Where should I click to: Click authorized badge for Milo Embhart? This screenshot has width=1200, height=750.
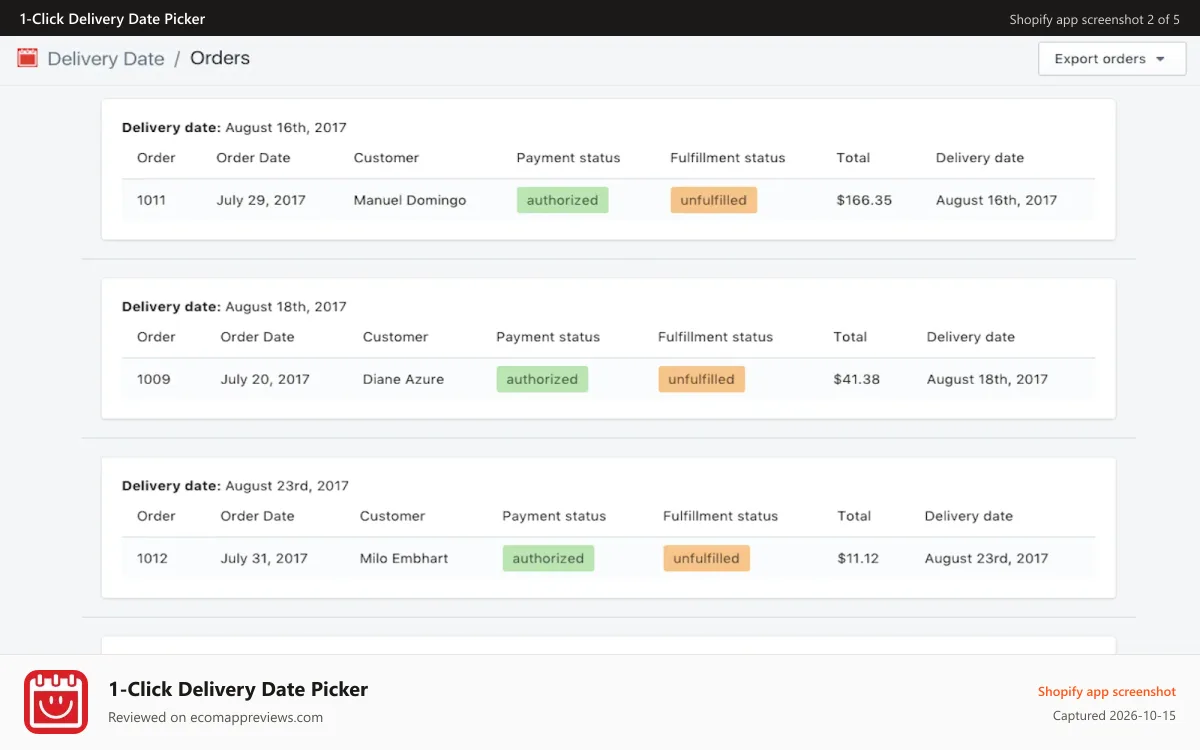tap(548, 558)
